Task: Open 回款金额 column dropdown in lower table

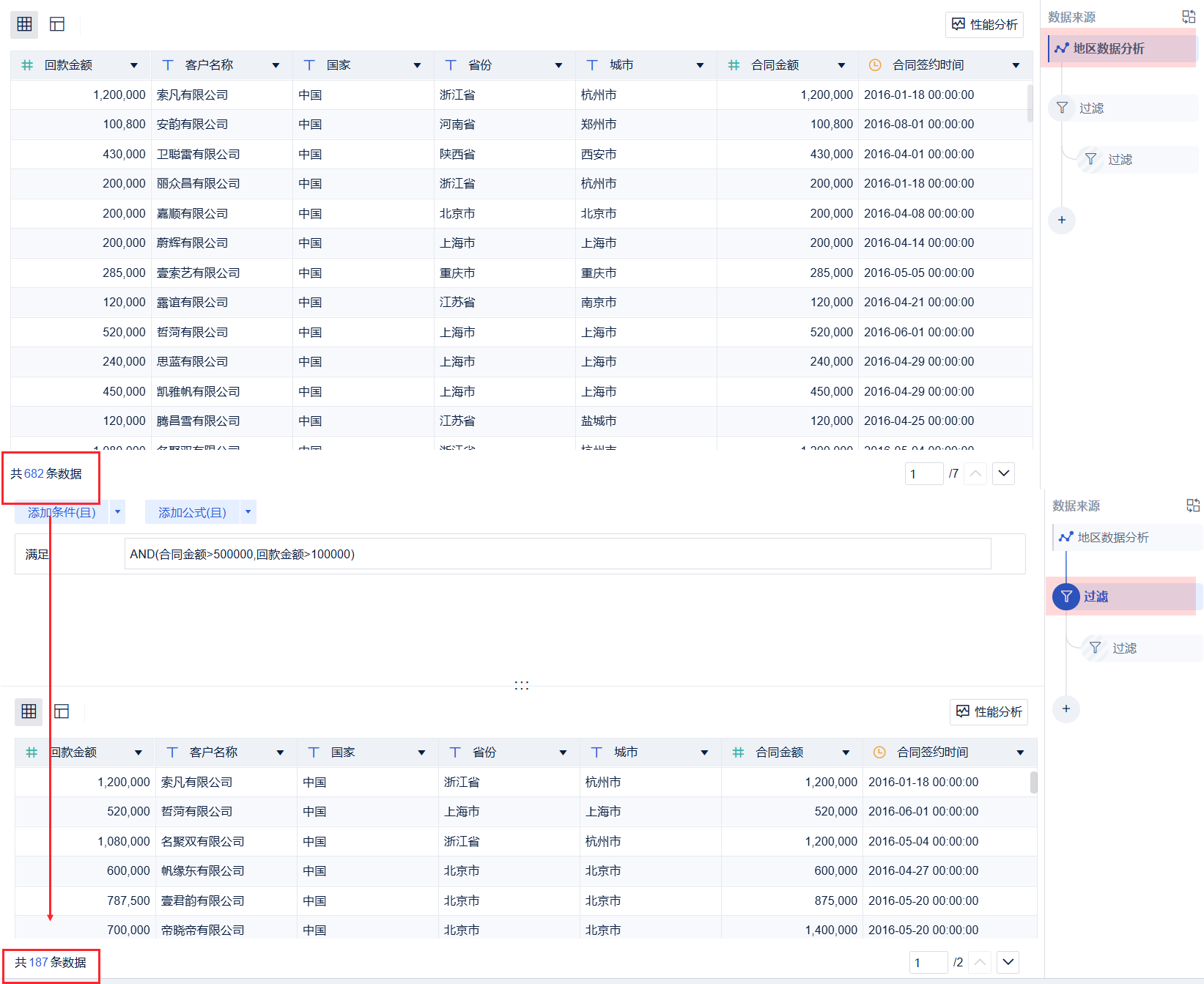Action: point(139,752)
